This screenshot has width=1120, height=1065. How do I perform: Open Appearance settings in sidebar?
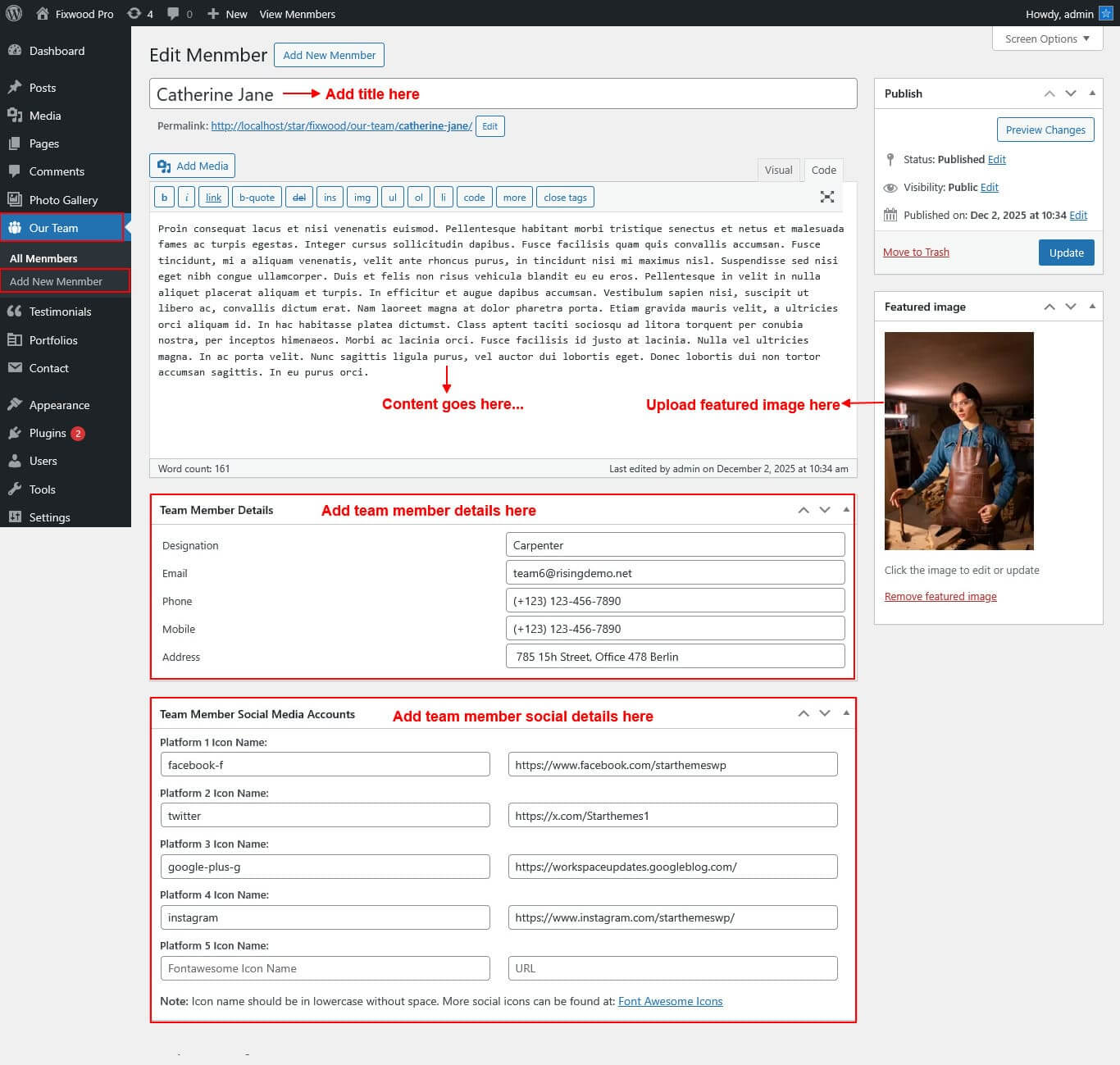pyautogui.click(x=59, y=405)
